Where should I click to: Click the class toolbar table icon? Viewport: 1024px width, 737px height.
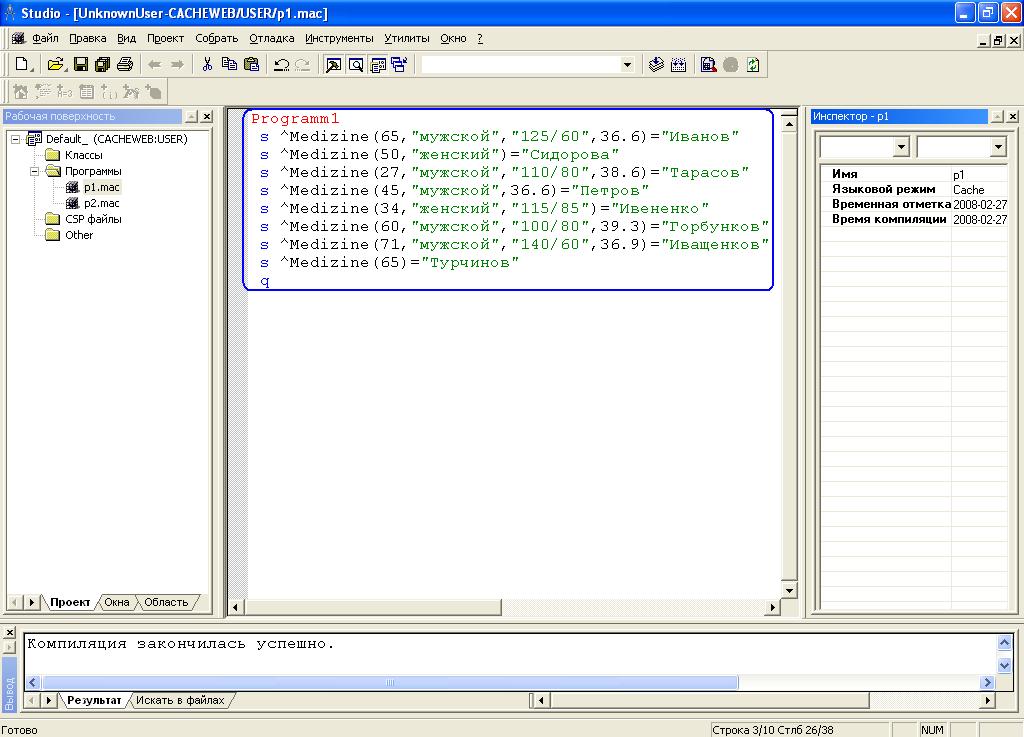click(x=86, y=92)
